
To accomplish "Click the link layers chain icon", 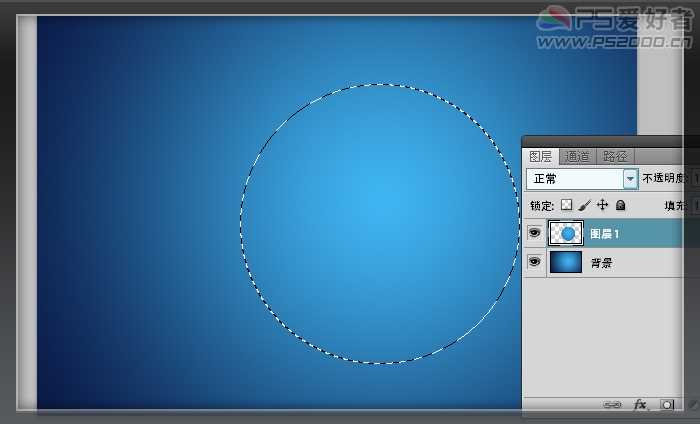I will [611, 405].
